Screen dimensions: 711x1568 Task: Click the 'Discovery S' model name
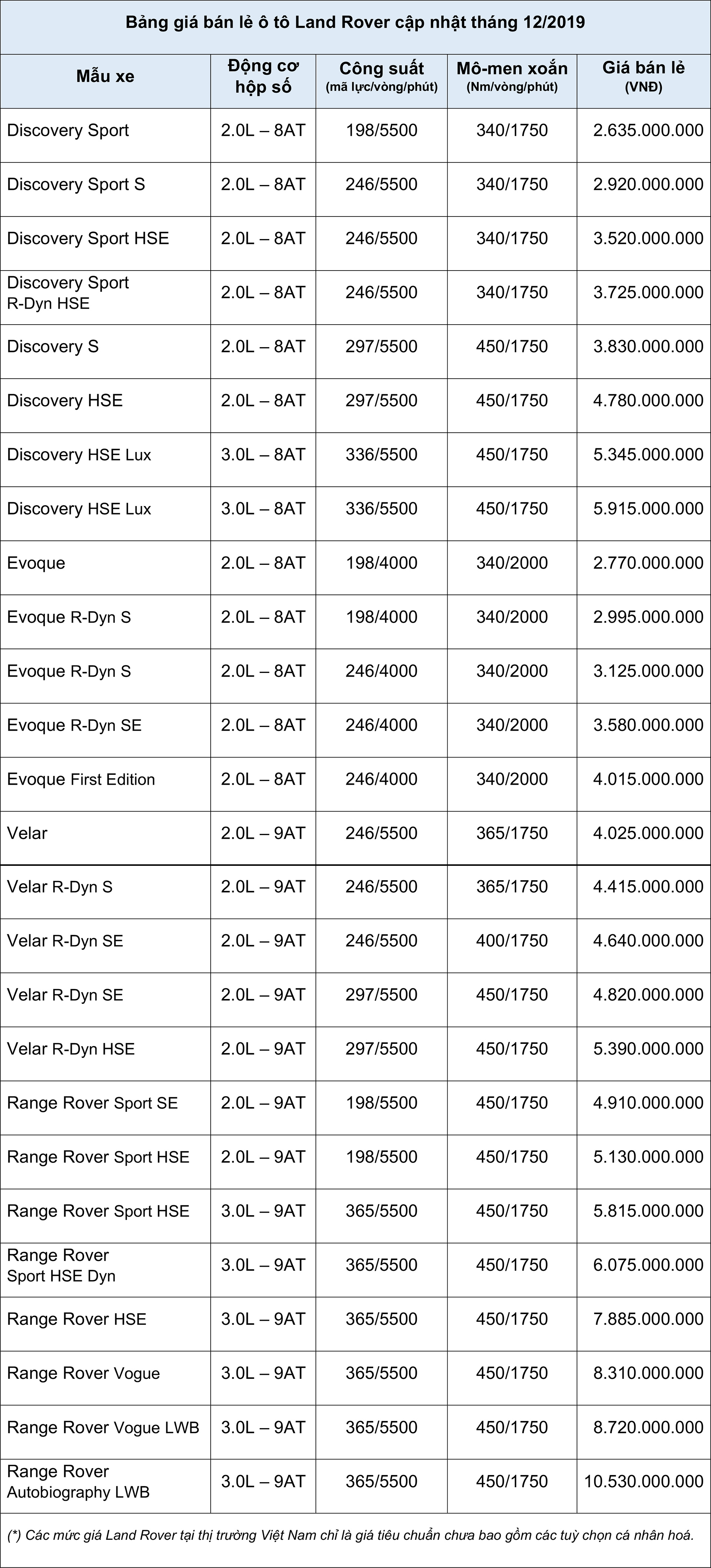click(53, 347)
